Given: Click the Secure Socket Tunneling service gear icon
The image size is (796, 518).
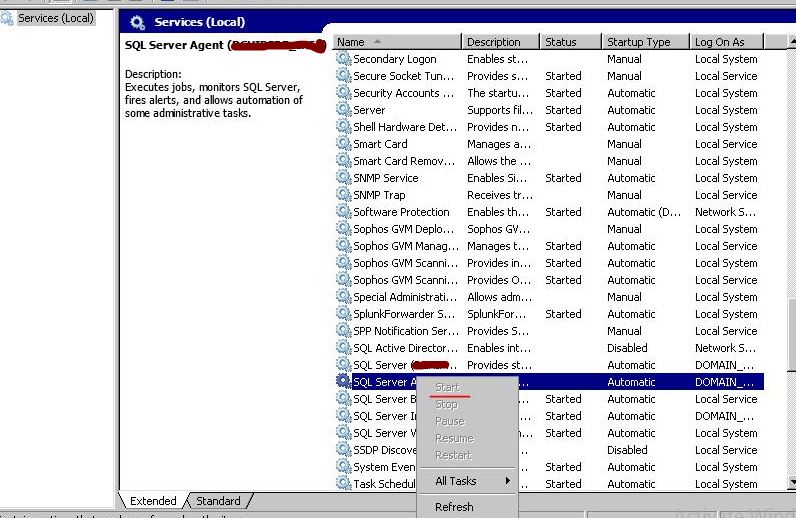Looking at the screenshot, I should coord(344,76).
